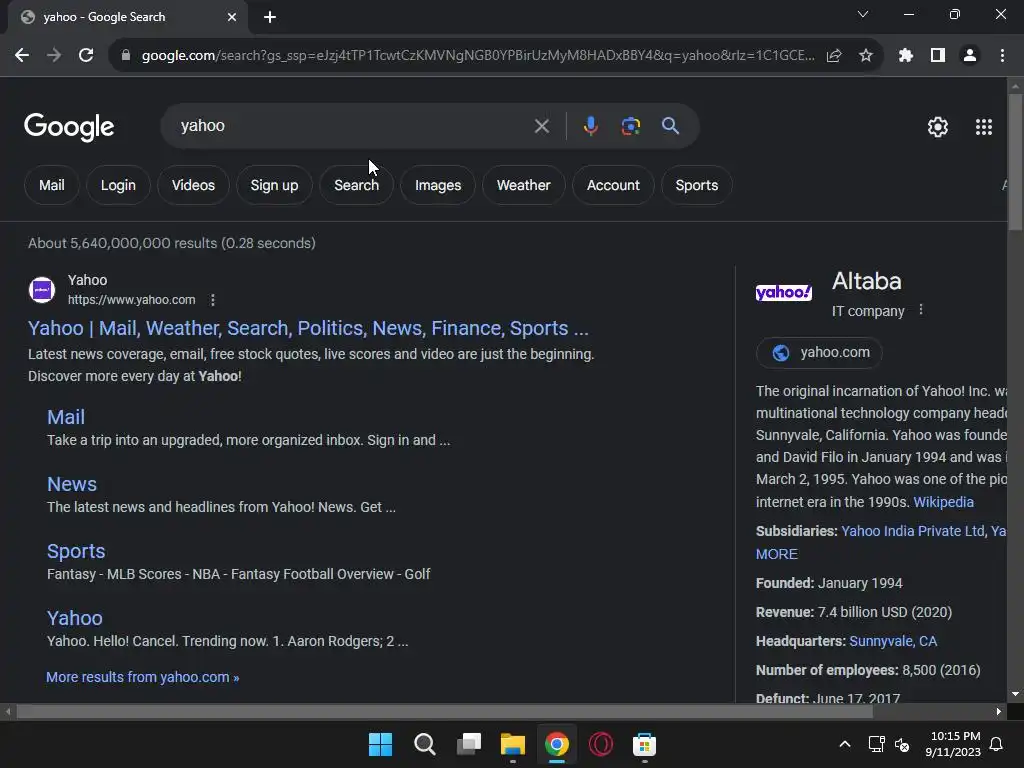Open more options beside IT company
Image resolution: width=1024 pixels, height=768 pixels.
coord(921,310)
